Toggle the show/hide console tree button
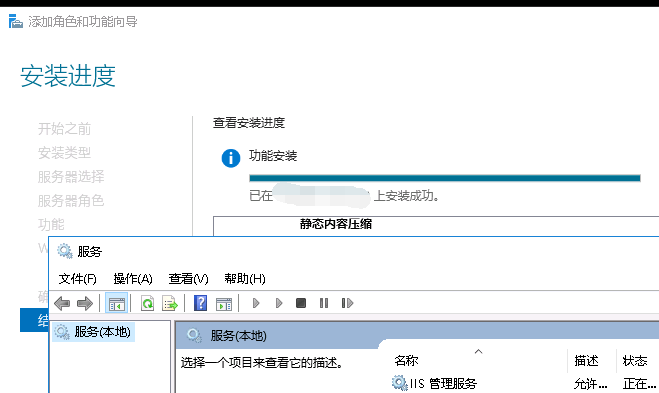Screen dimensions: 659x393 pyautogui.click(x=116, y=303)
